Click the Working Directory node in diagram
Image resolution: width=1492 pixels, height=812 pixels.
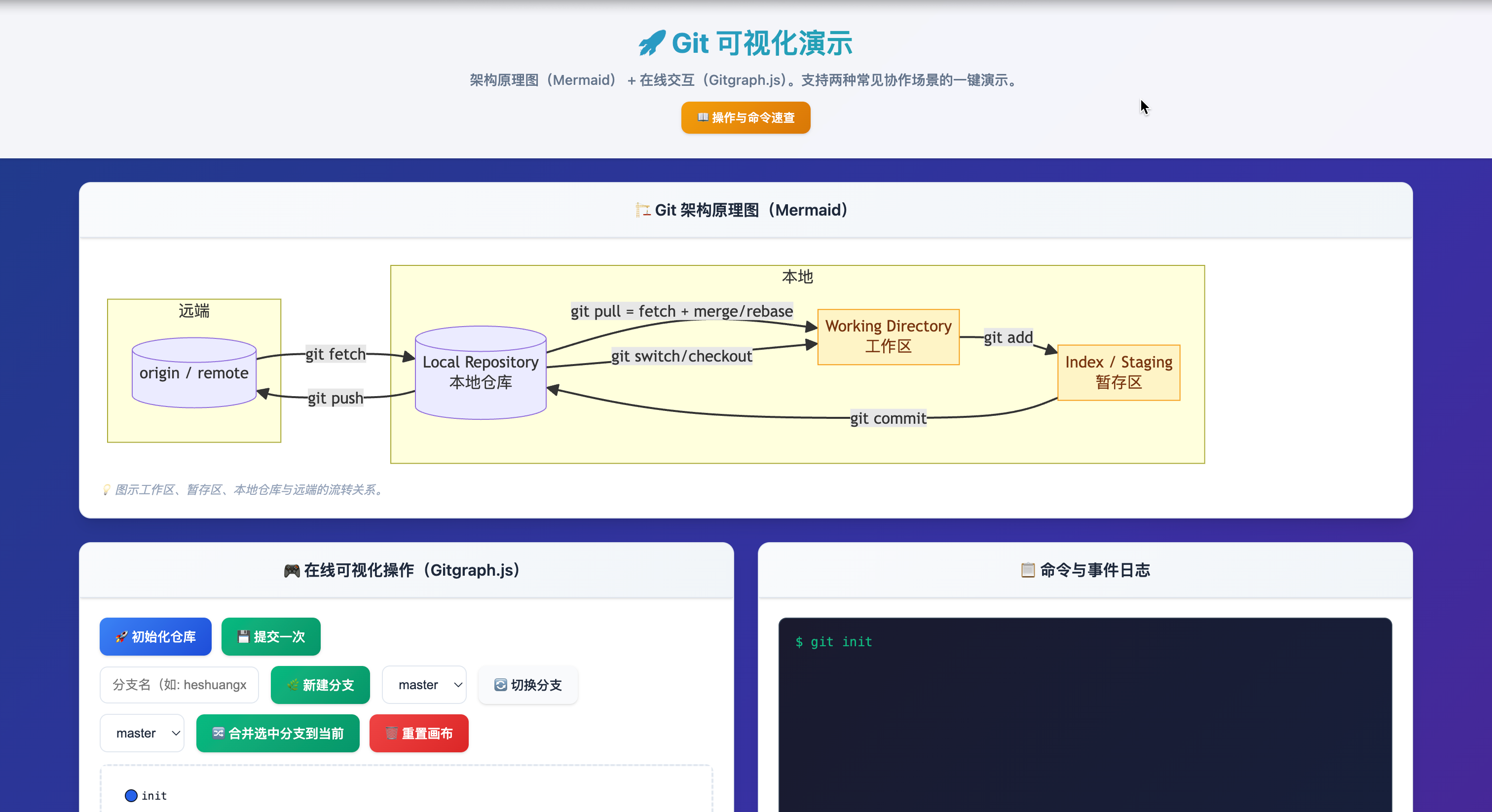(x=888, y=337)
